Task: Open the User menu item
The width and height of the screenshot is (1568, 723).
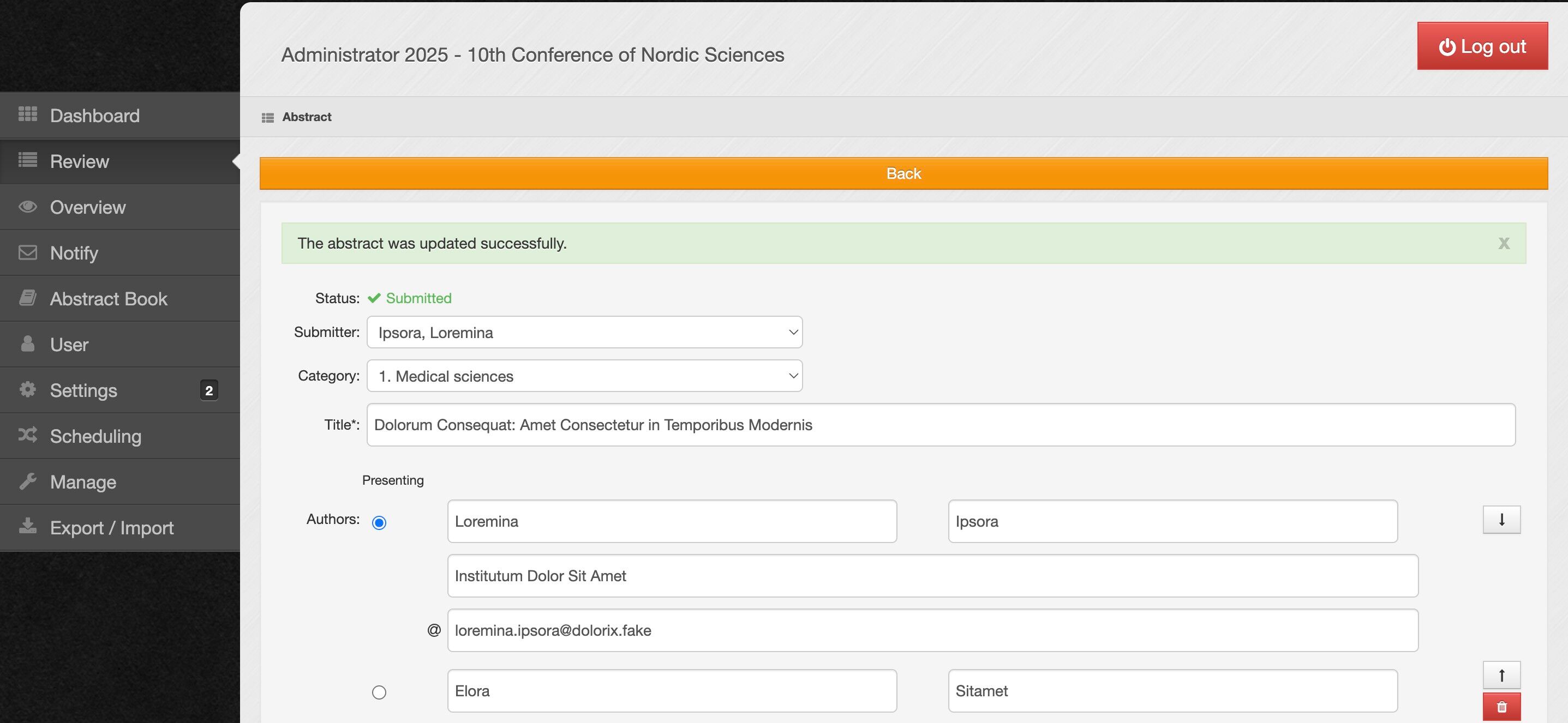Action: coord(69,344)
